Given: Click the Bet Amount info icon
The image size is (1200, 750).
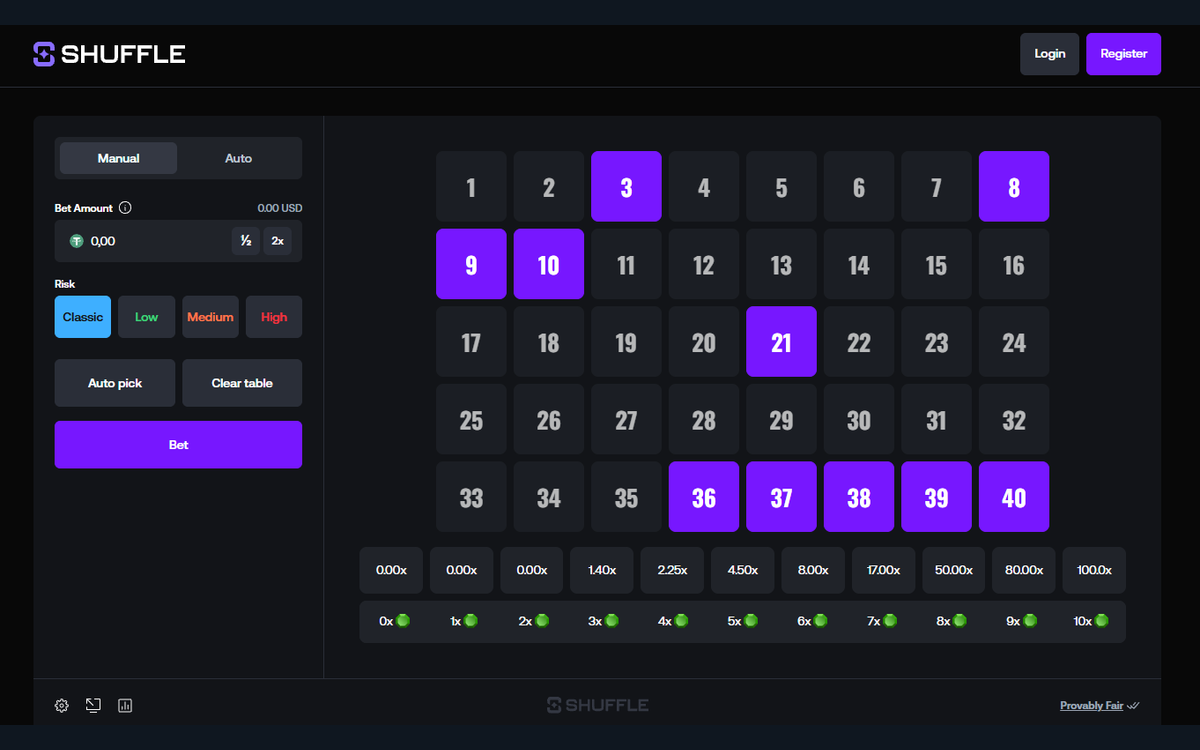Looking at the screenshot, I should [x=125, y=208].
